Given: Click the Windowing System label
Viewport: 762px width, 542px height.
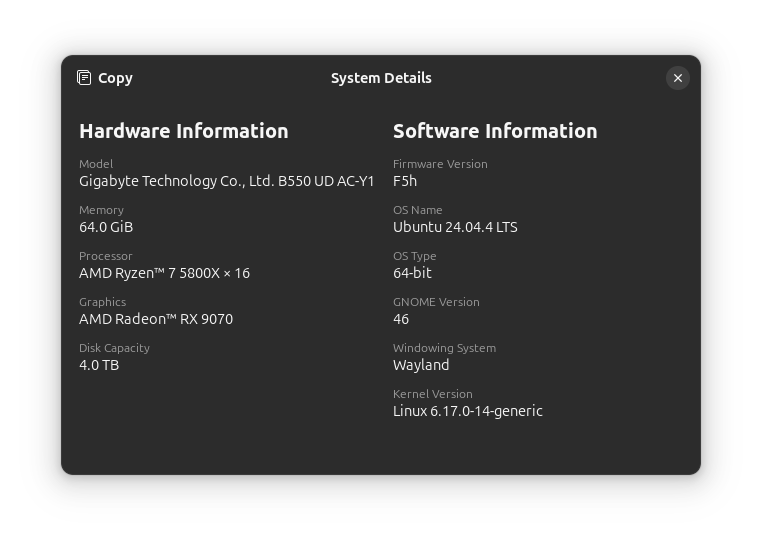Looking at the screenshot, I should pyautogui.click(x=444, y=348).
